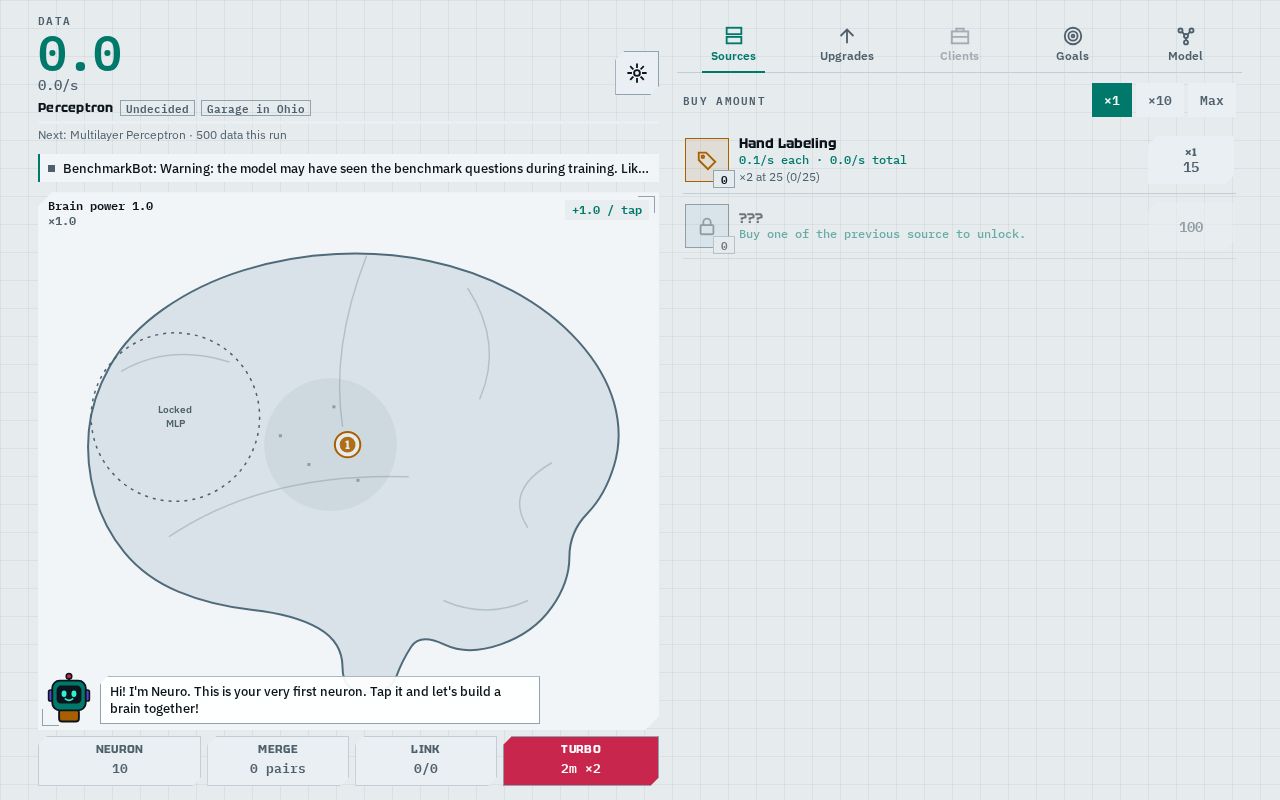The image size is (1280, 800).
Task: Click the Next: Multilayer Perceptron text
Action: (162, 135)
